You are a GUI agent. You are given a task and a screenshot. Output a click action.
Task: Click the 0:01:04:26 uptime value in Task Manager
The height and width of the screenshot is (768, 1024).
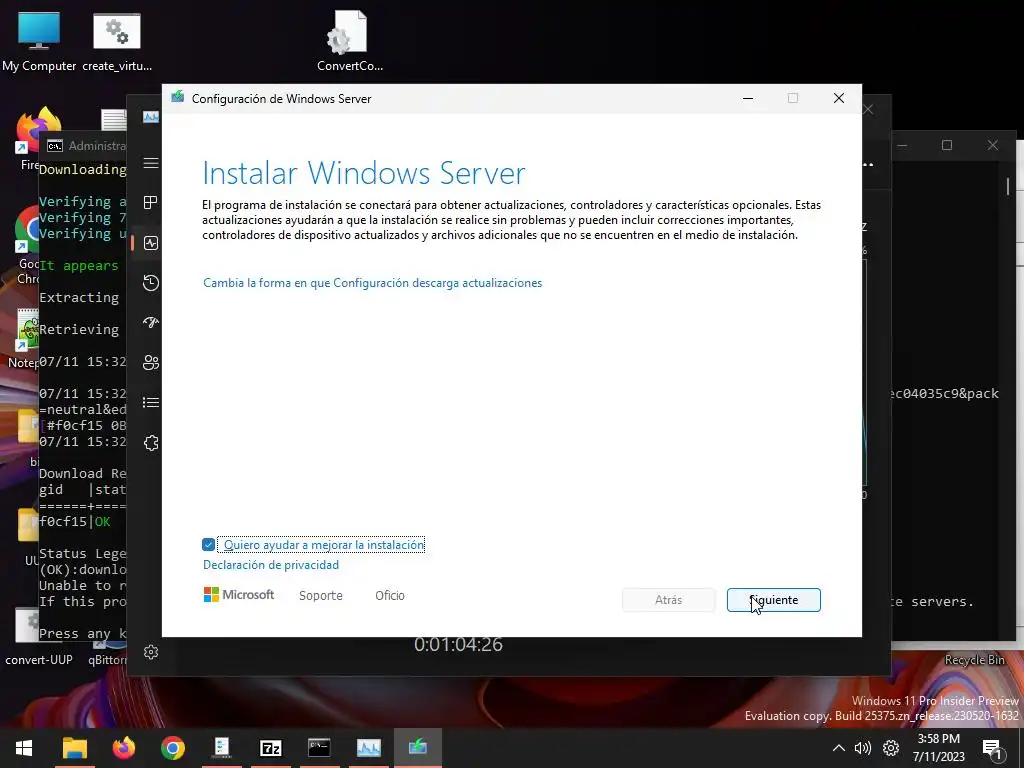[x=458, y=645]
